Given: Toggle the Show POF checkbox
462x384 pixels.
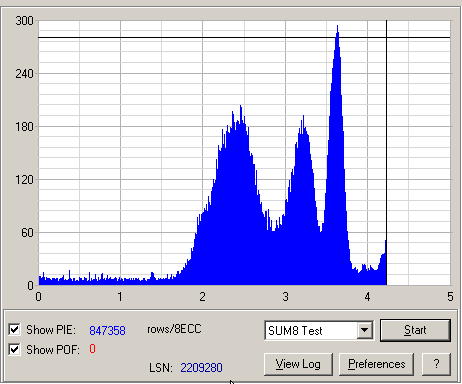Looking at the screenshot, I should 14,349.
